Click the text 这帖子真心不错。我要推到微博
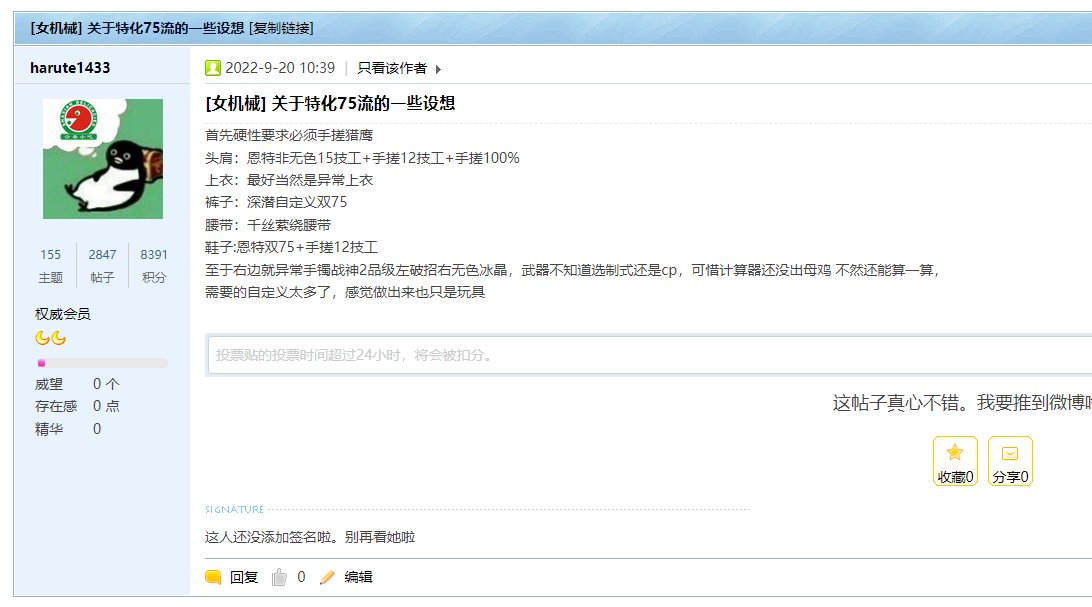Image resolution: width=1092 pixels, height=607 pixels. click(x=961, y=403)
